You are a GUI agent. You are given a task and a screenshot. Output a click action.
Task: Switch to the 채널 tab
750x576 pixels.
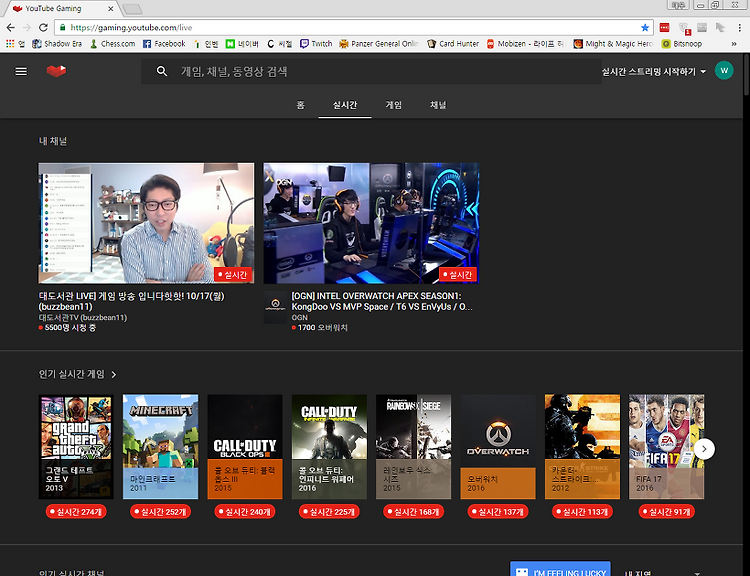(438, 104)
